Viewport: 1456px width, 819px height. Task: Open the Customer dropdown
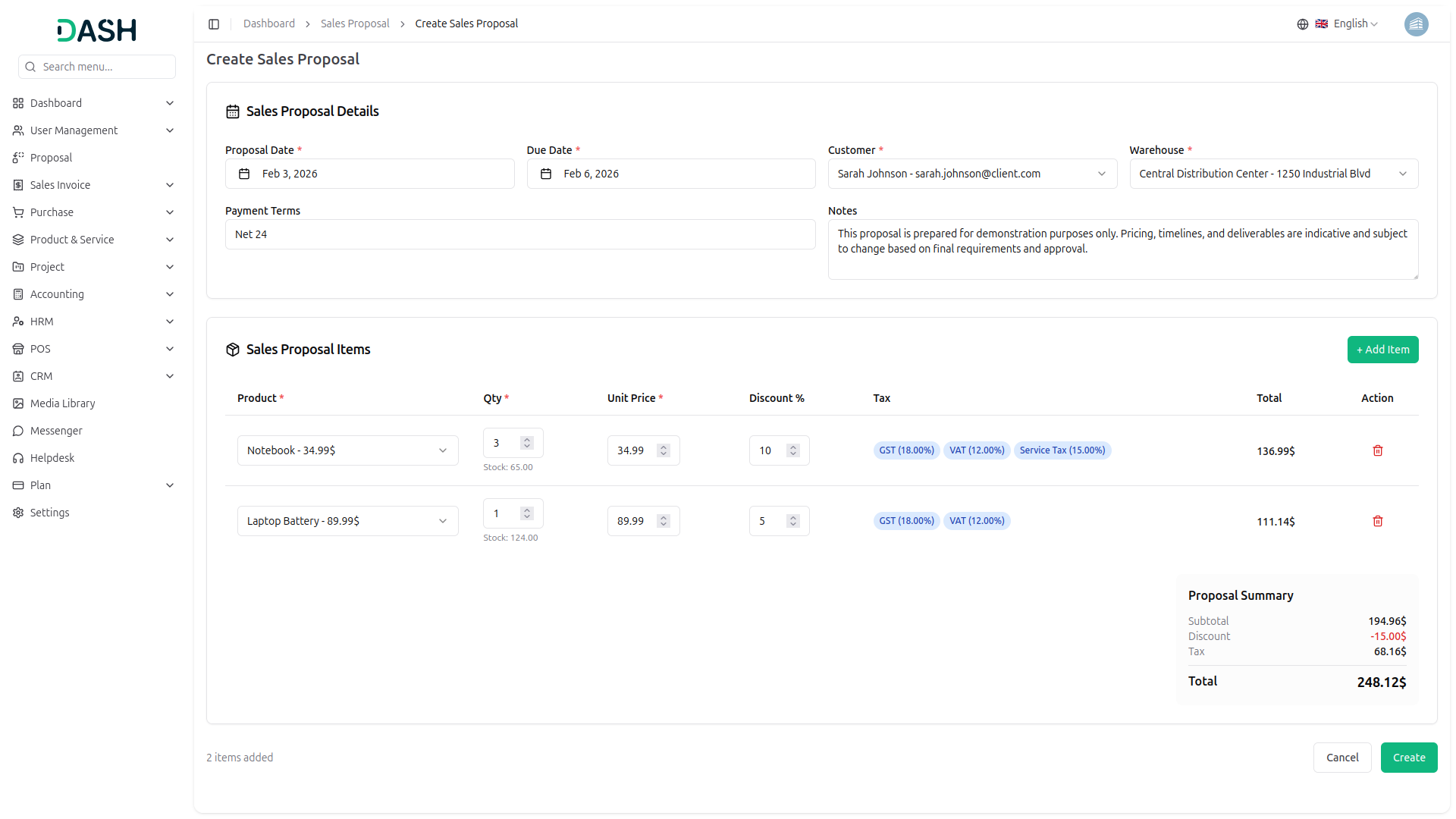[x=971, y=174]
